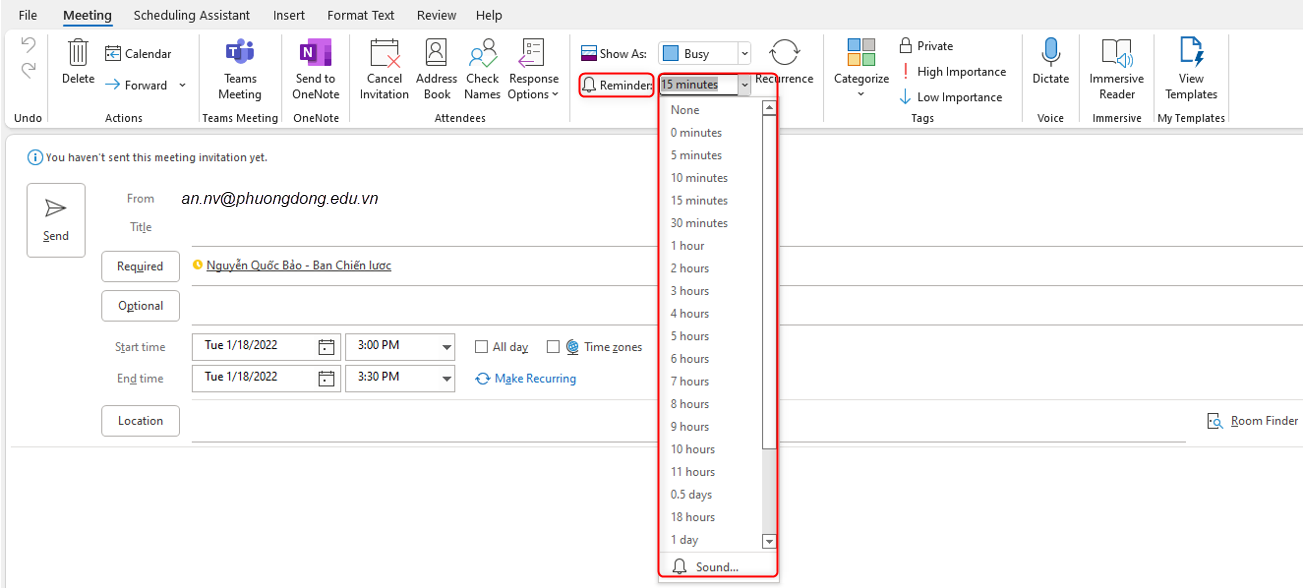Viewport: 1304px width, 588px height.
Task: Open the Format Text tab
Action: [361, 15]
